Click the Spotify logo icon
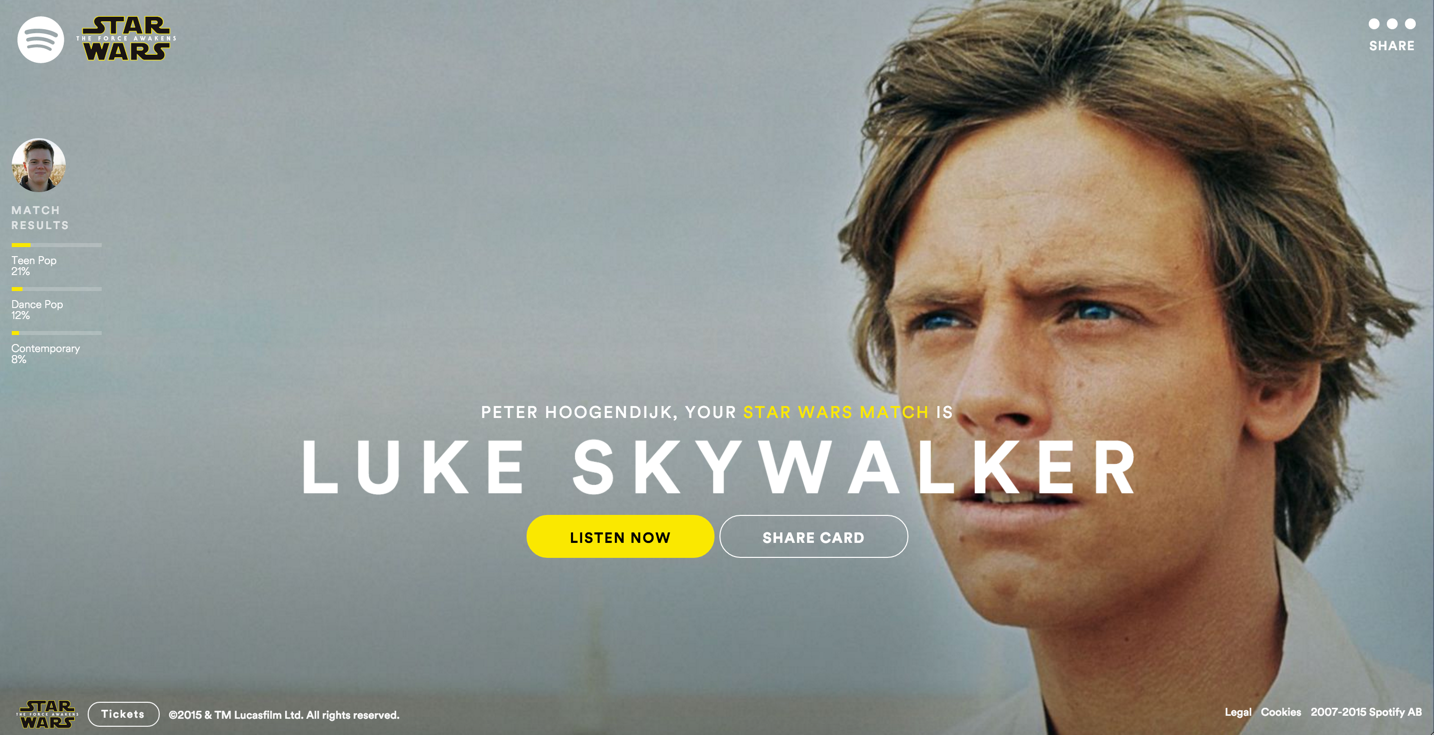 pos(41,40)
